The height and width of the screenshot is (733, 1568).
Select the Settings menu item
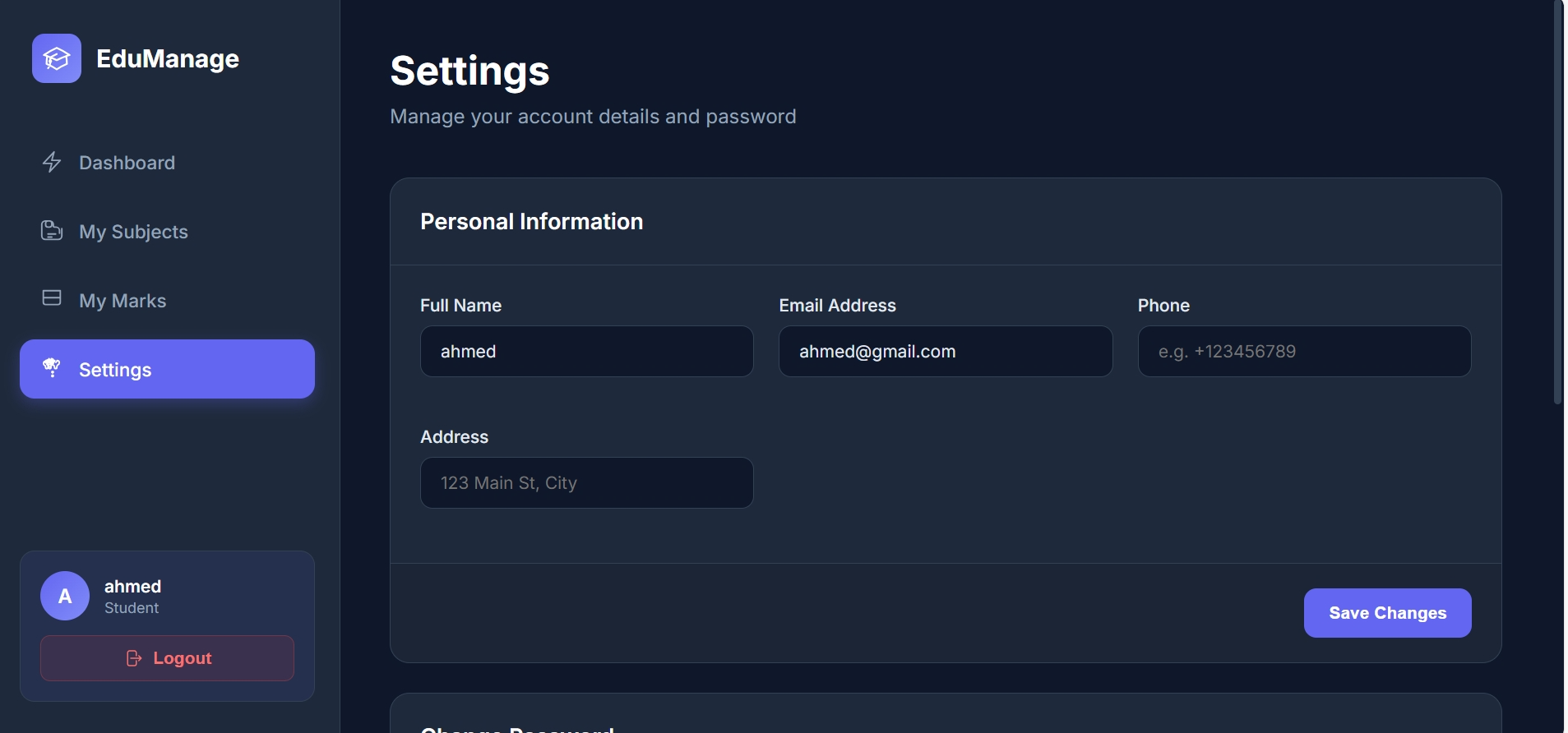(167, 369)
